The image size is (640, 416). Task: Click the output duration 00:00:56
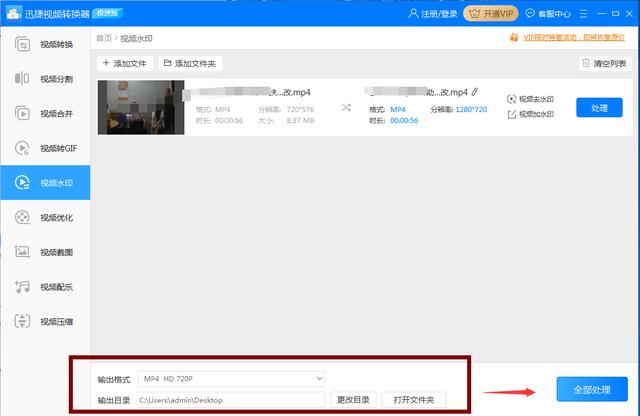click(x=404, y=120)
